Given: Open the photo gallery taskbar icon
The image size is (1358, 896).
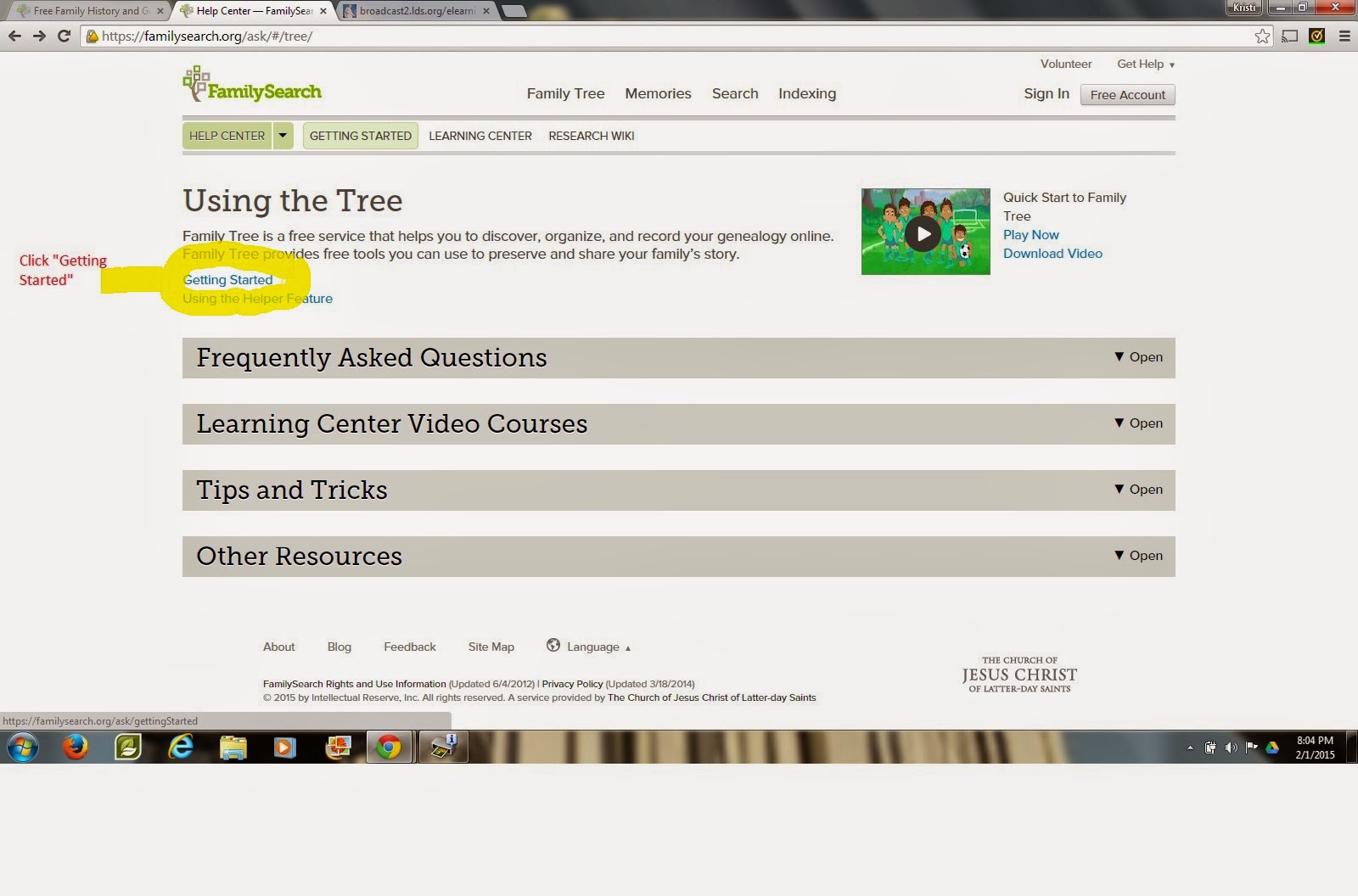Looking at the screenshot, I should click(x=338, y=748).
